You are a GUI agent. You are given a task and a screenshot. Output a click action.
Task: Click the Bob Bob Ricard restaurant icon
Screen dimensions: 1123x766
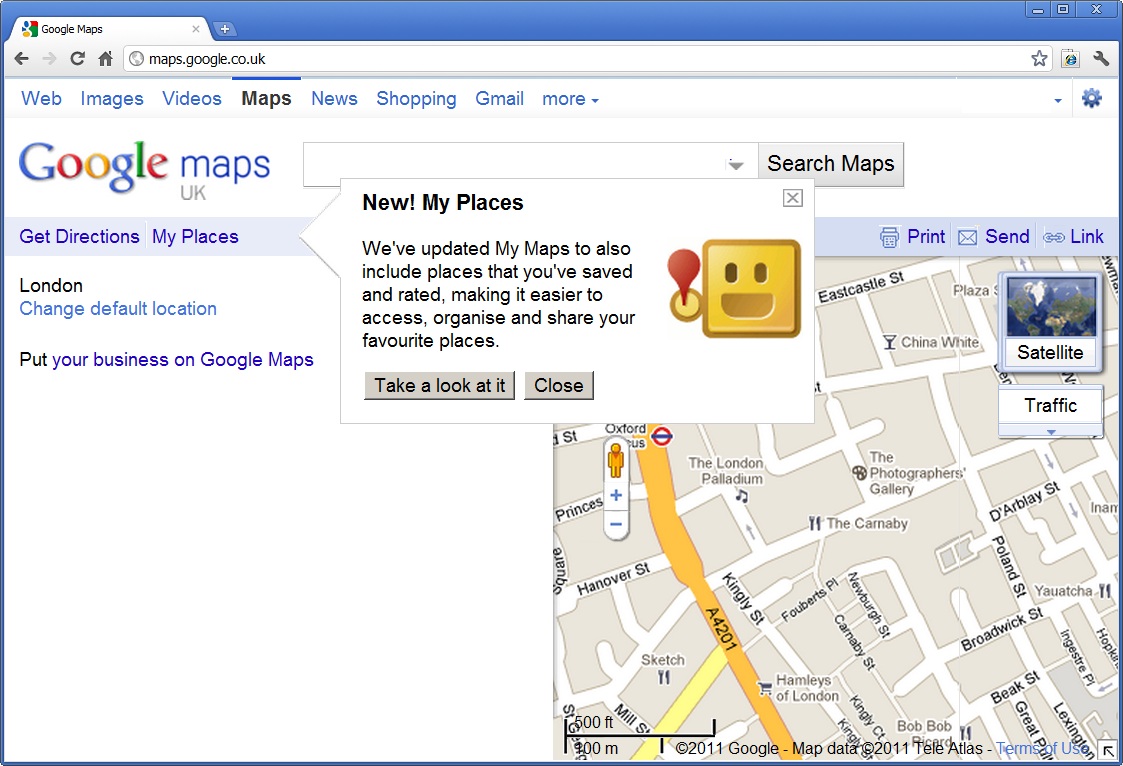point(965,732)
